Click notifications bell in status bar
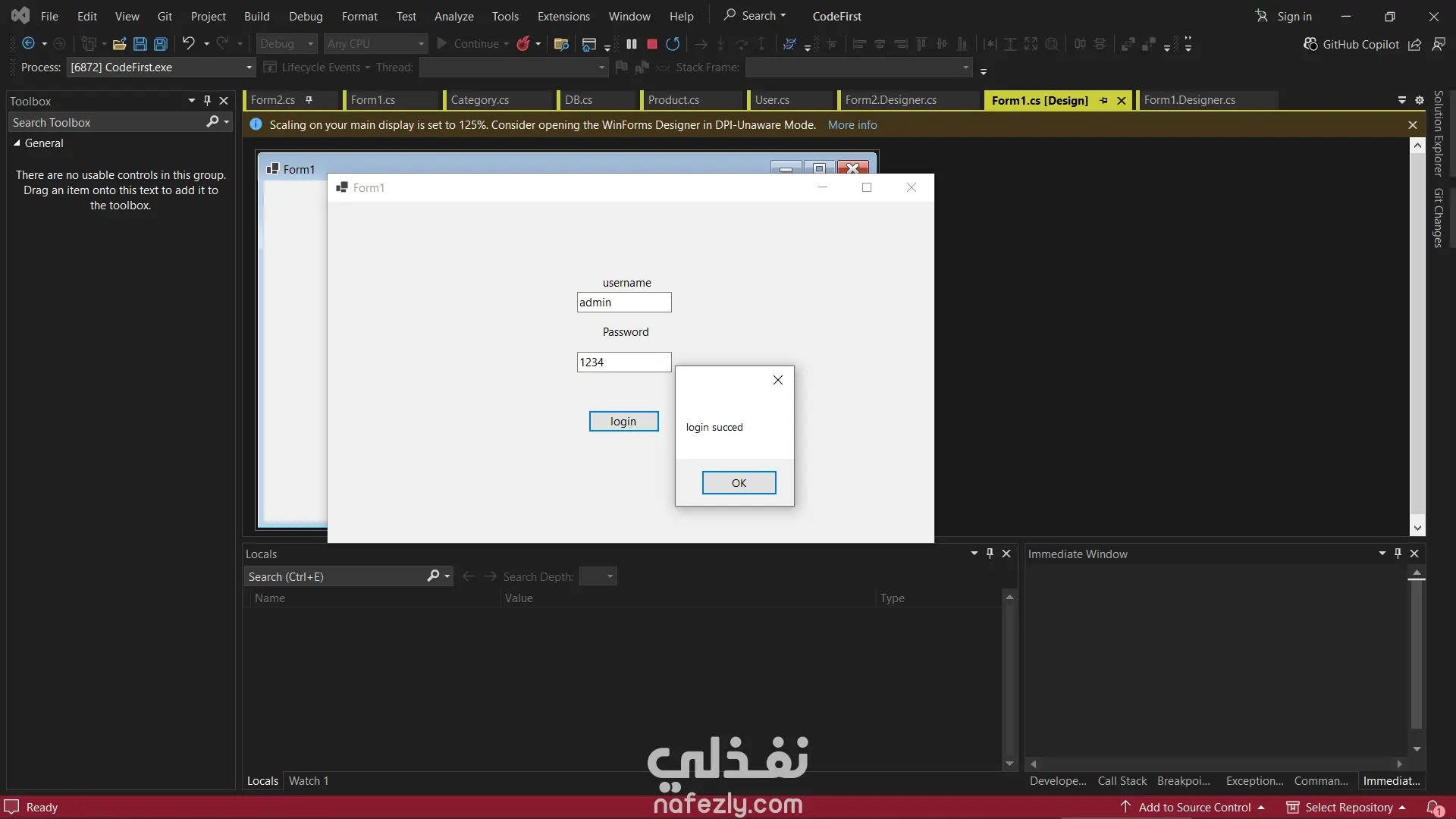 click(x=1434, y=808)
